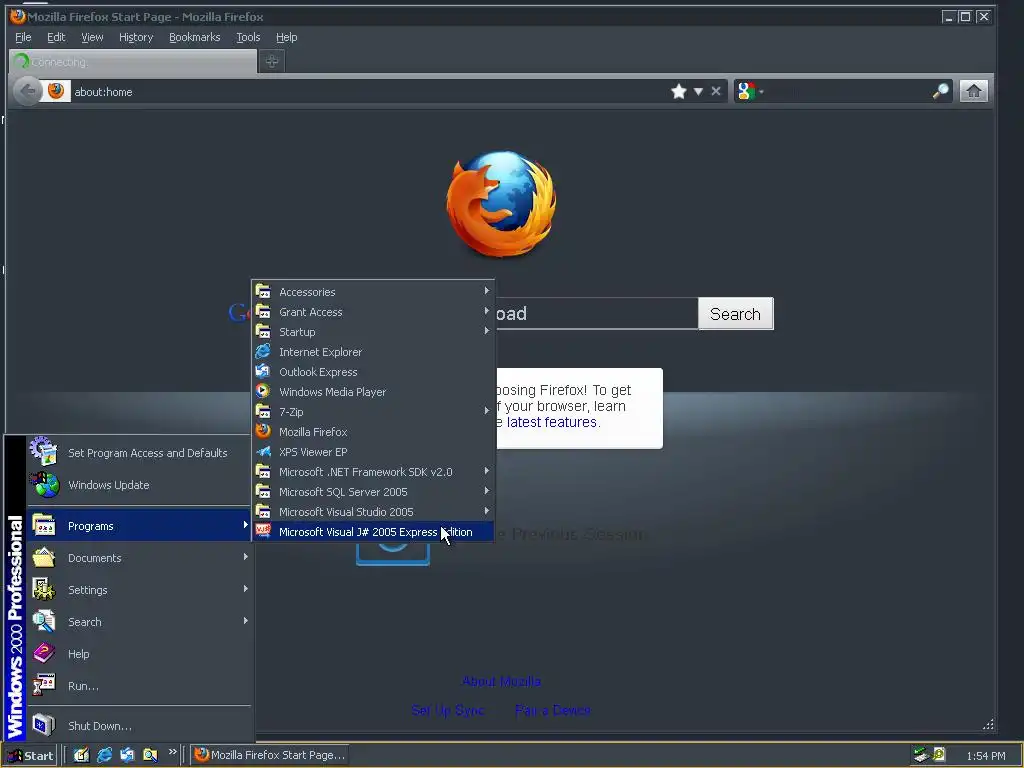
Task: Click the toolbar search box field
Action: click(847, 91)
